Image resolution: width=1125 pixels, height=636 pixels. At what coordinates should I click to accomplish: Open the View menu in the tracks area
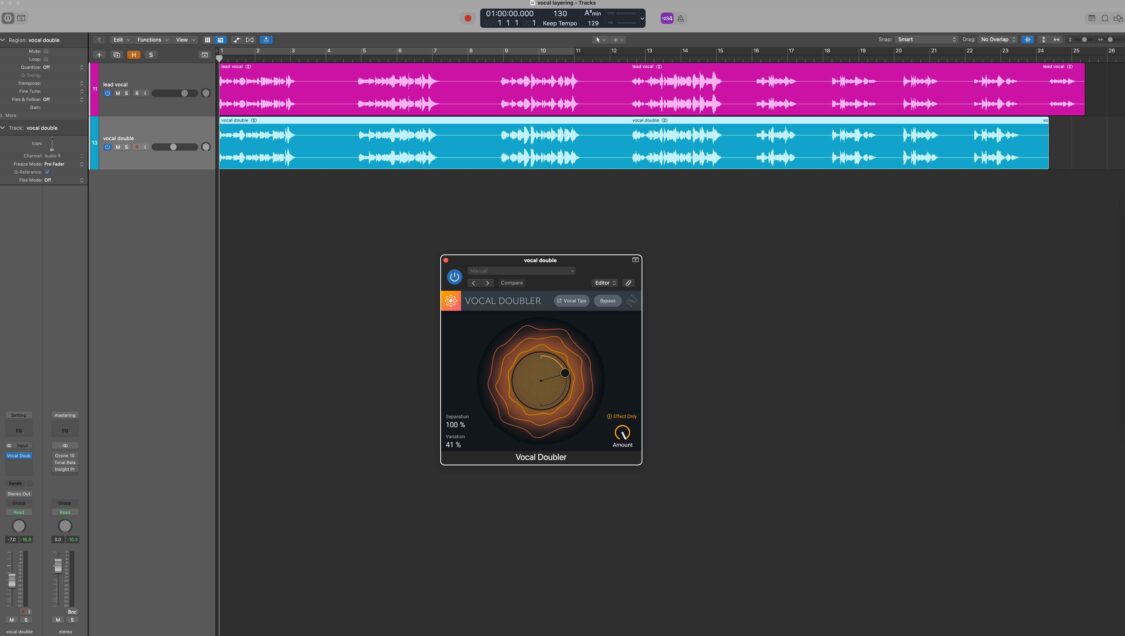180,40
